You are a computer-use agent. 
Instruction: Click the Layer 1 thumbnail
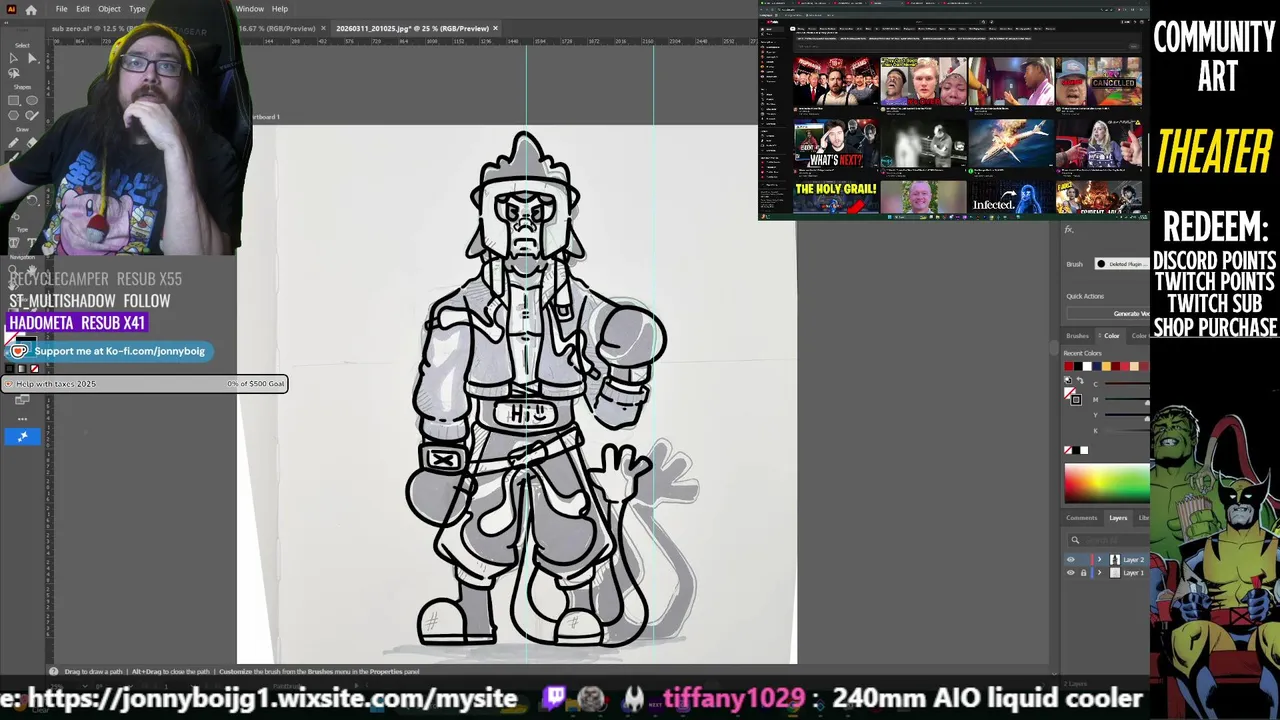(1115, 573)
